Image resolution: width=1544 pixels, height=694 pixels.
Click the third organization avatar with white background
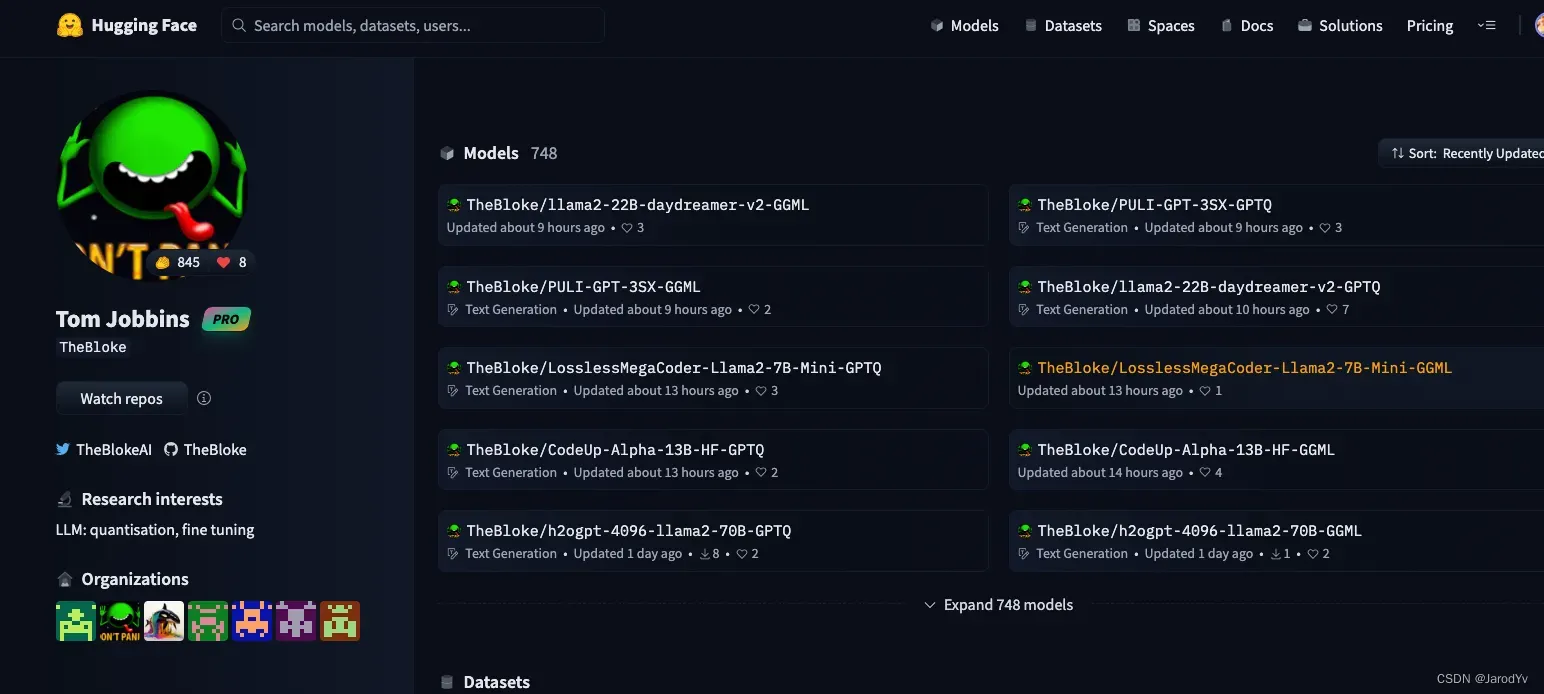pyautogui.click(x=164, y=621)
